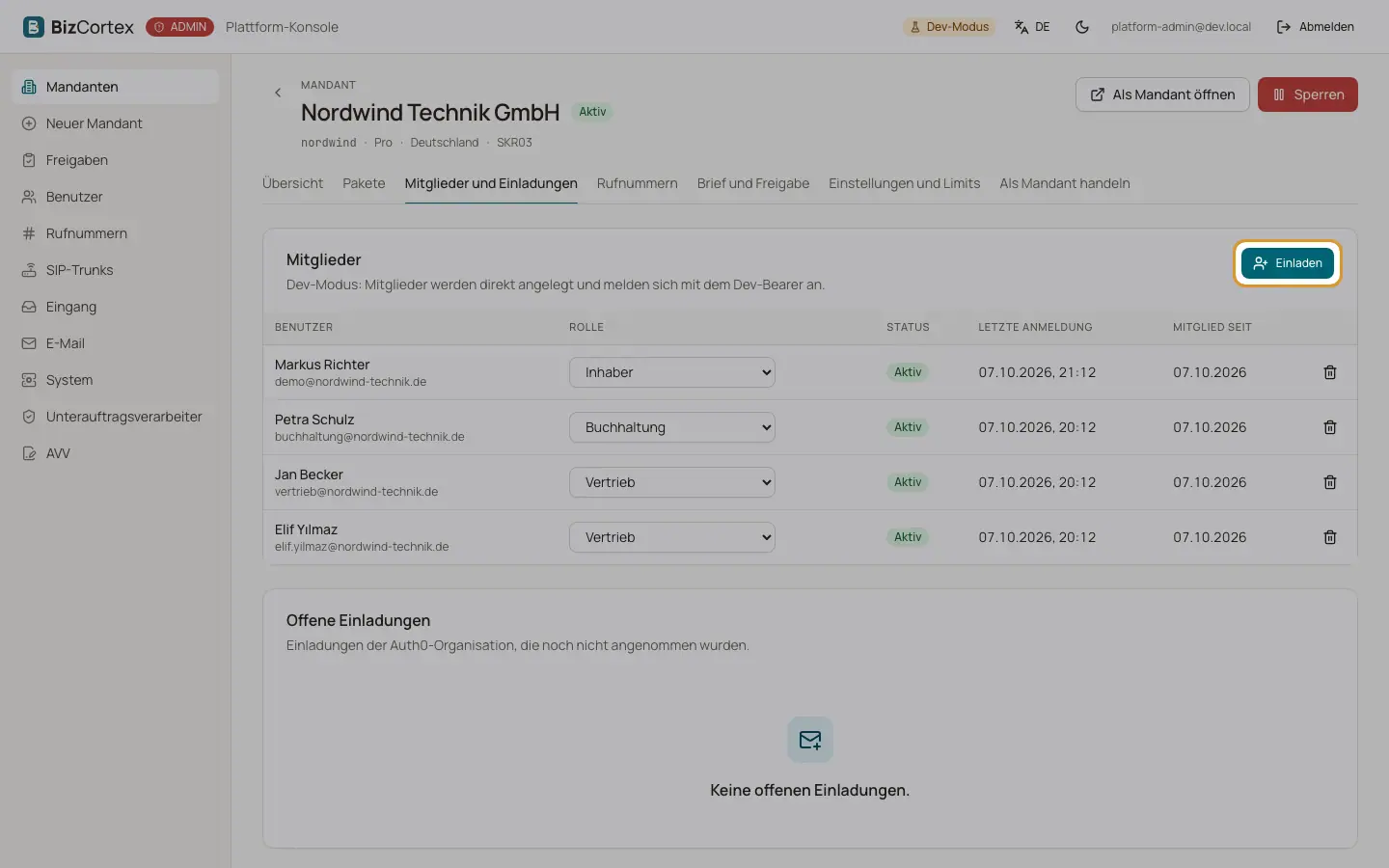
Task: Click the Eingang inbox icon
Action: [x=29, y=307]
